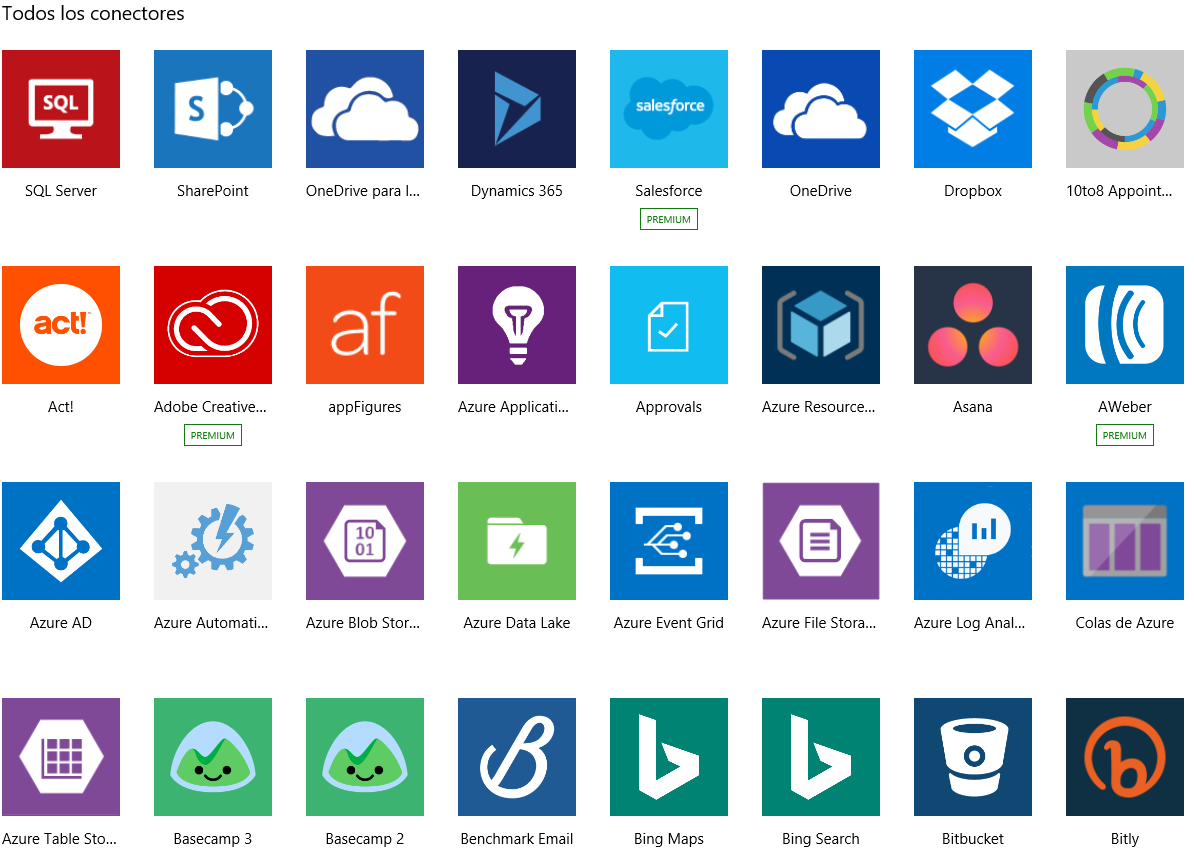Open the SQL Server connector icon
Screen dimensions: 1194x853
[x=61, y=109]
